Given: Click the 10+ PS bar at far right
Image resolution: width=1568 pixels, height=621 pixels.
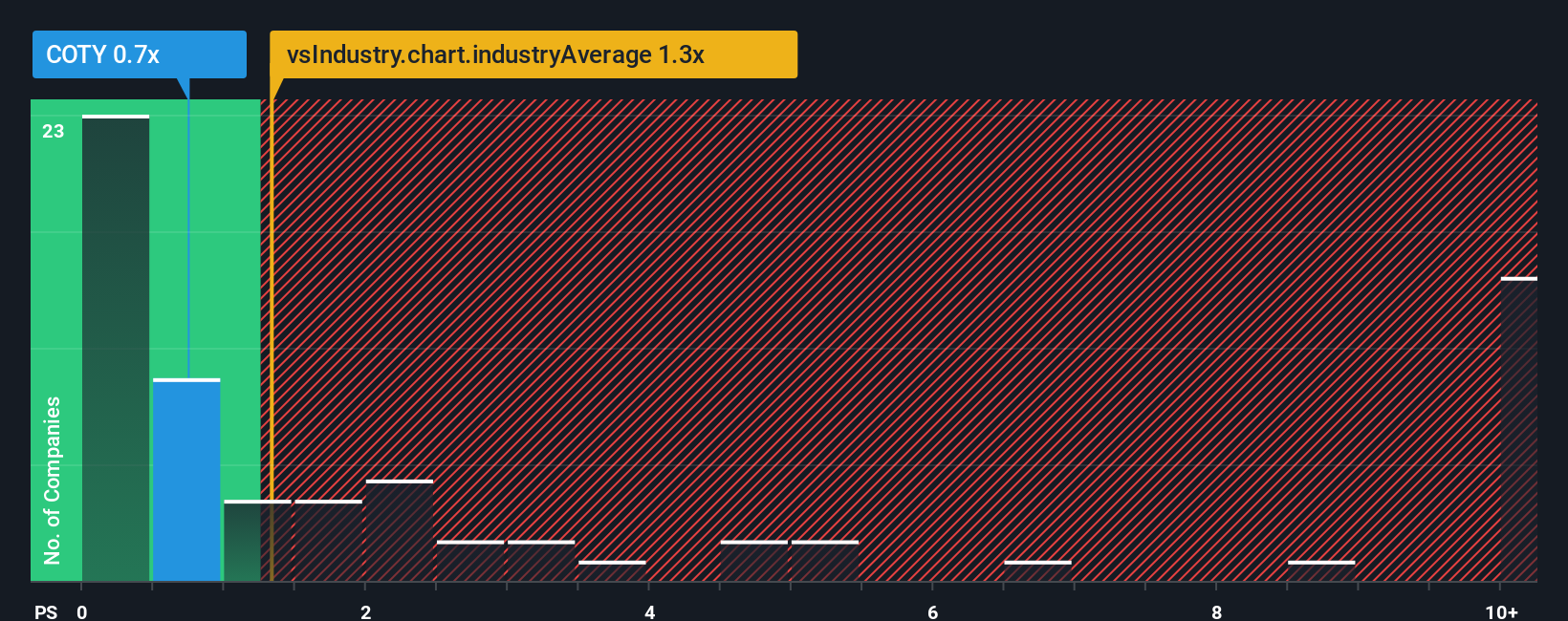Looking at the screenshot, I should (1519, 430).
